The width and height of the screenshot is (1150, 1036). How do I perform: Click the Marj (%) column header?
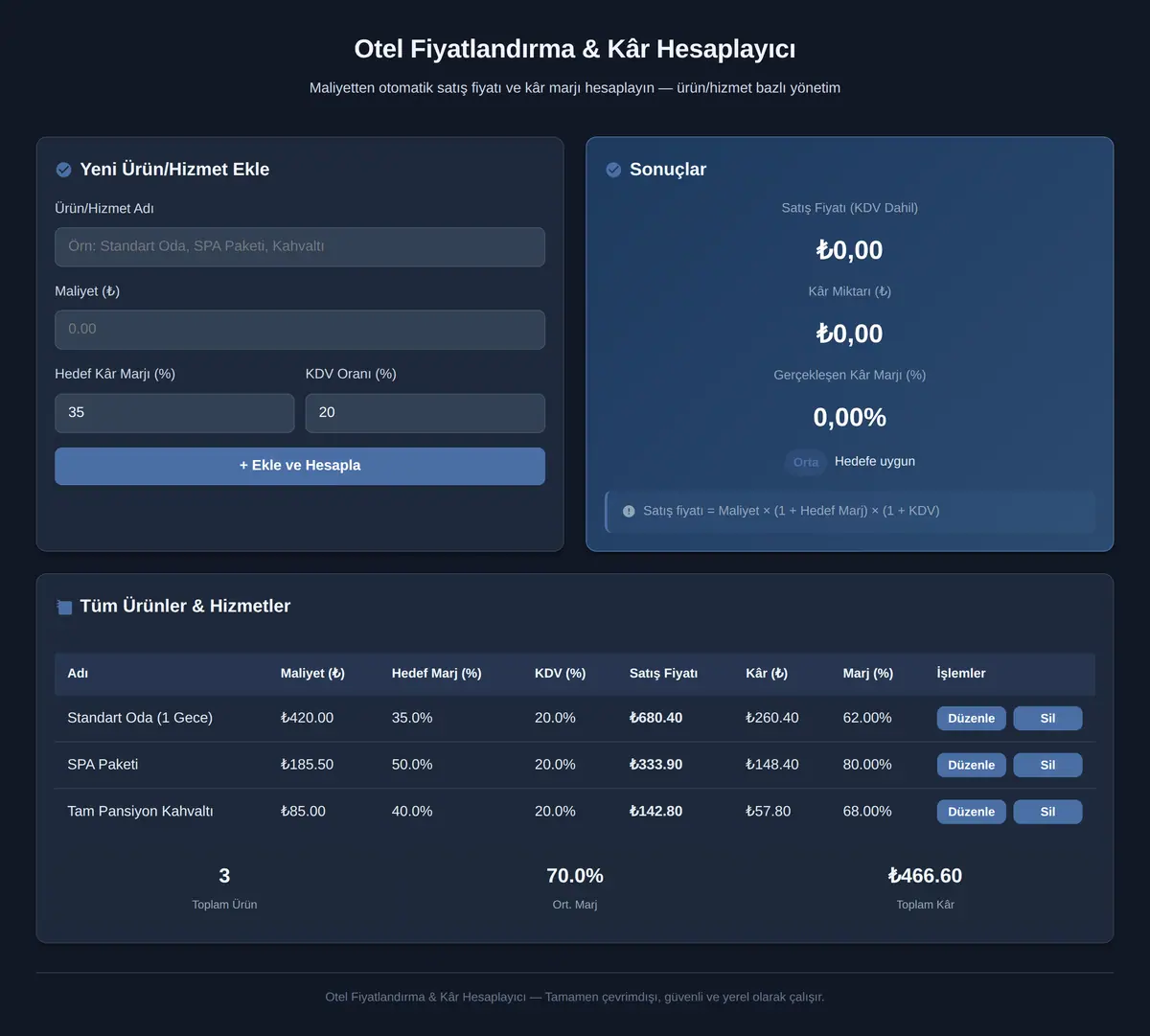point(868,674)
